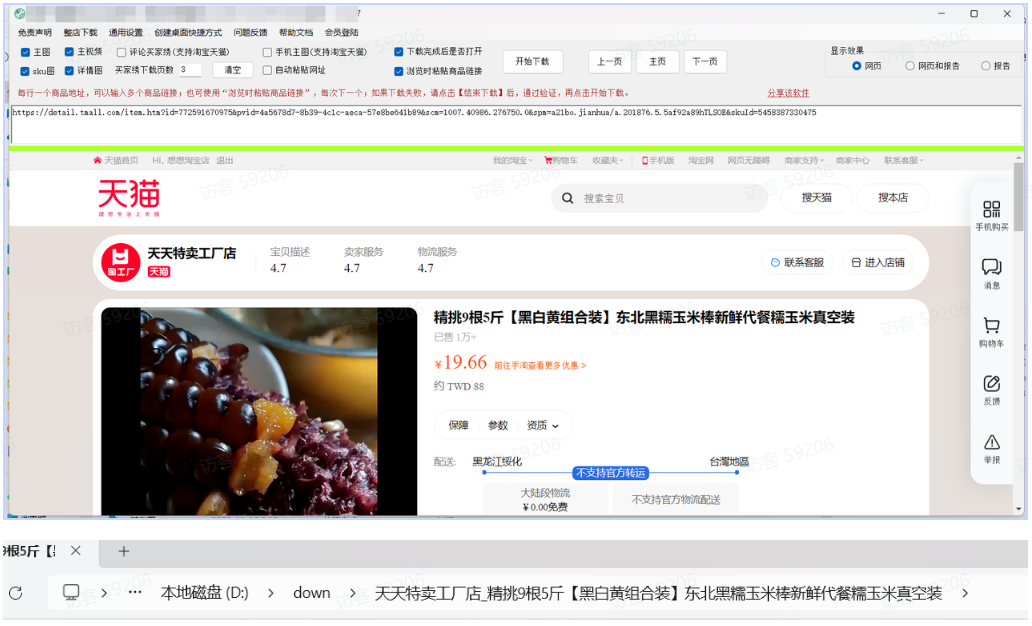The height and width of the screenshot is (626, 1032).
Task: Click the refresh icon in File Explorer
Action: (x=16, y=593)
